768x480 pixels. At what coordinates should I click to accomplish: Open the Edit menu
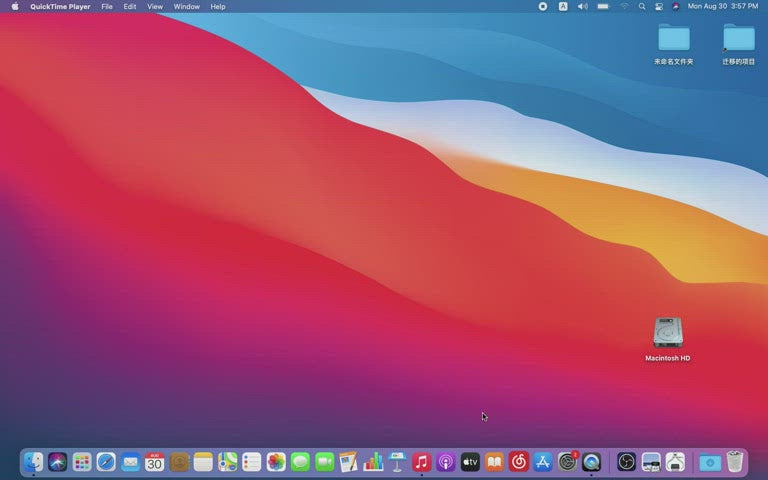[x=130, y=6]
